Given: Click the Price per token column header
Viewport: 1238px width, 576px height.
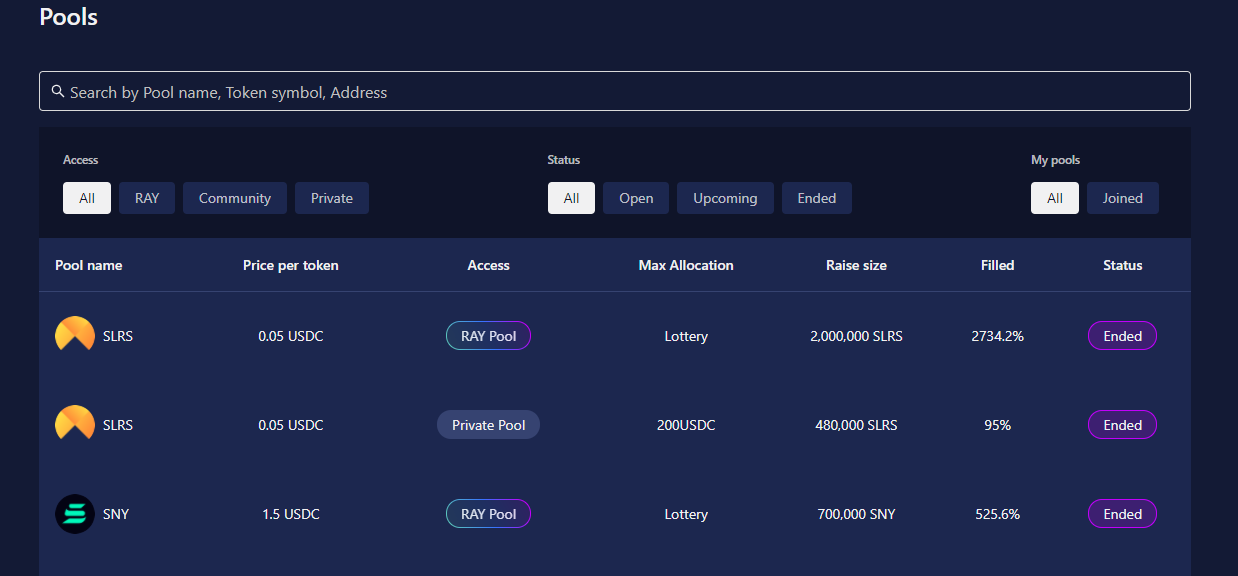Looking at the screenshot, I should click(x=291, y=265).
